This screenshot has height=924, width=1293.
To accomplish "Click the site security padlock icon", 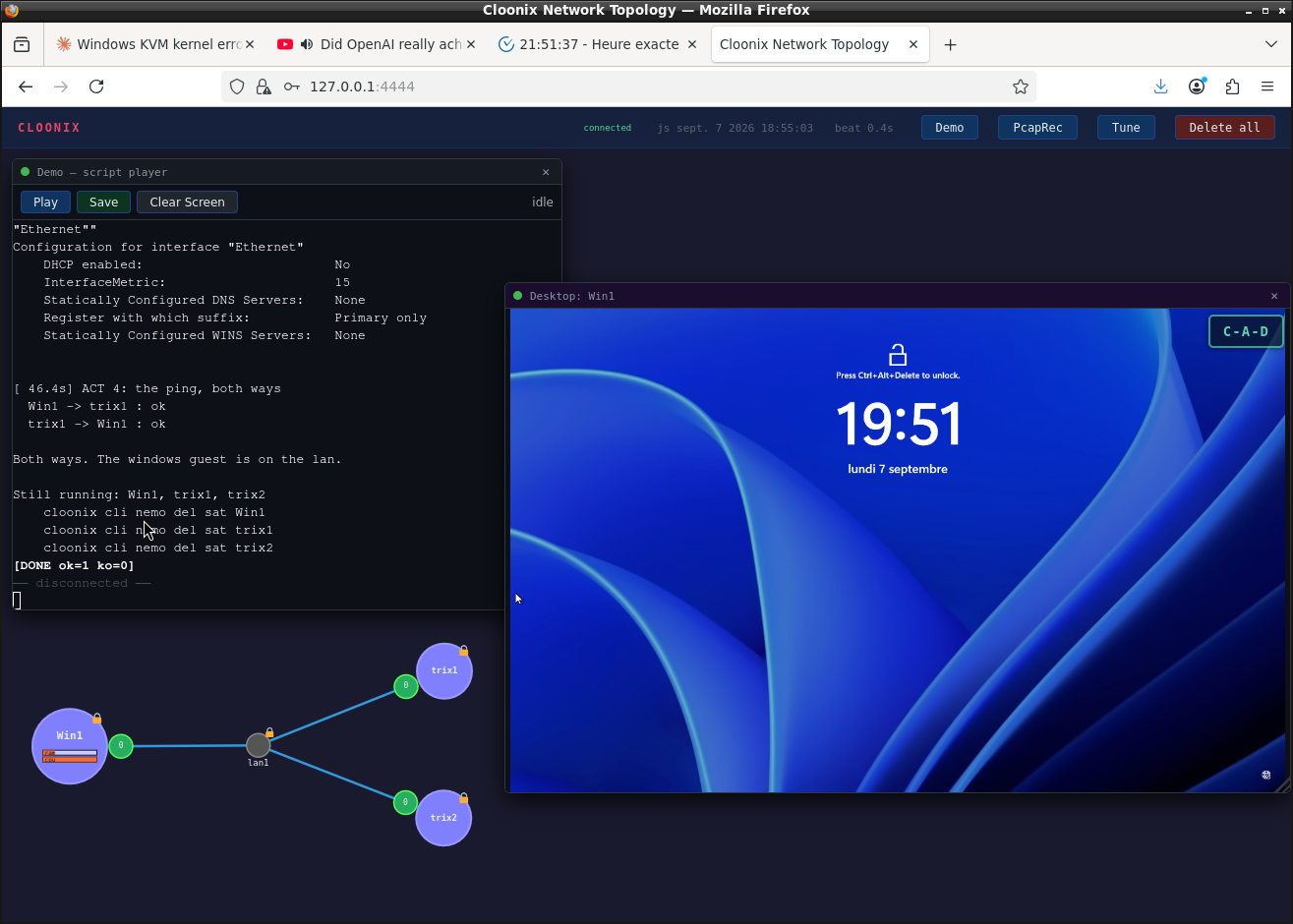I will click(x=264, y=87).
